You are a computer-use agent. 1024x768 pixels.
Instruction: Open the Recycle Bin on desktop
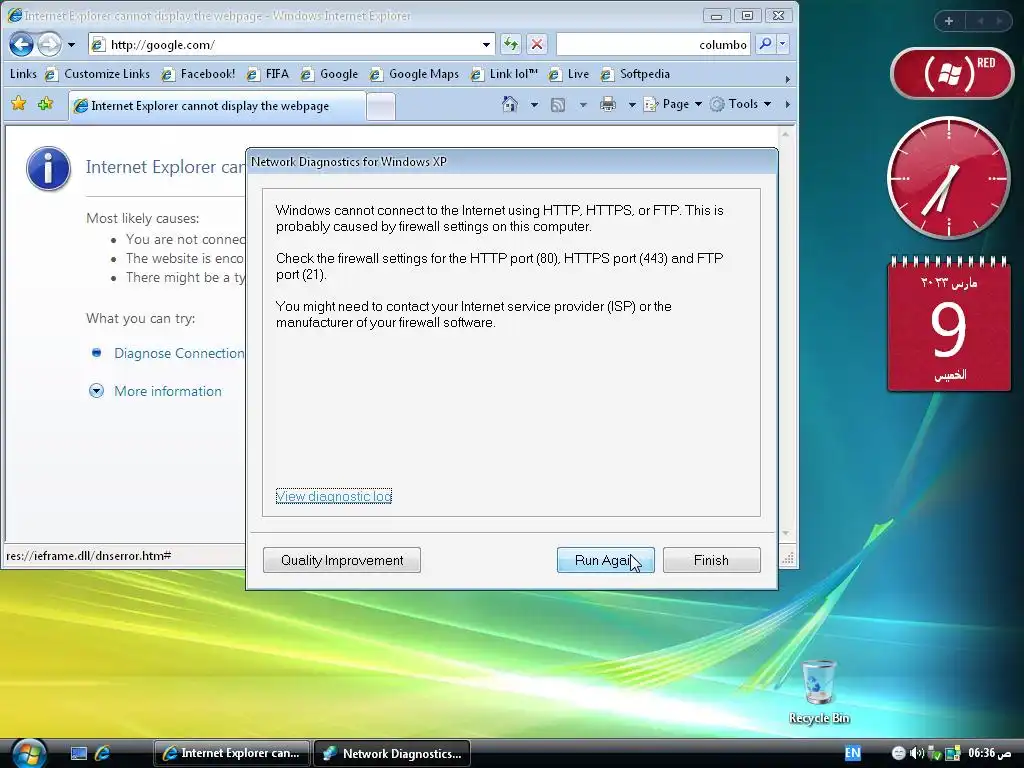[819, 692]
